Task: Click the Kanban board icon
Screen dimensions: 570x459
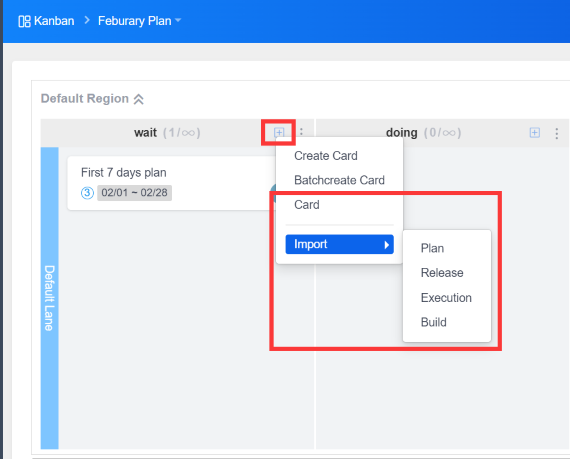Action: (24, 21)
